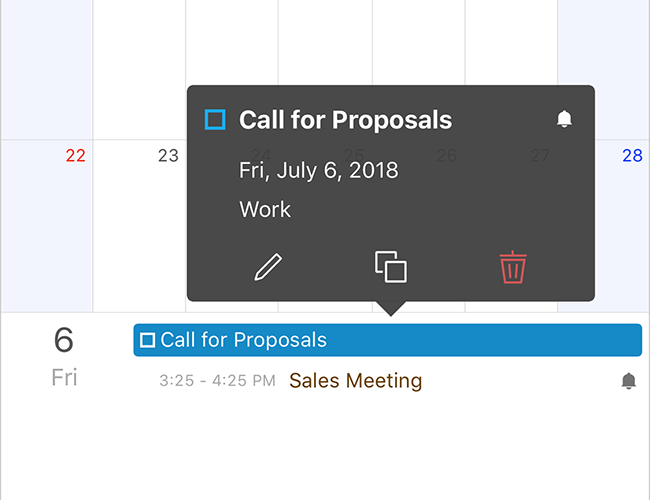Open the Sales Meeting event
The width and height of the screenshot is (650, 500).
coord(355,381)
